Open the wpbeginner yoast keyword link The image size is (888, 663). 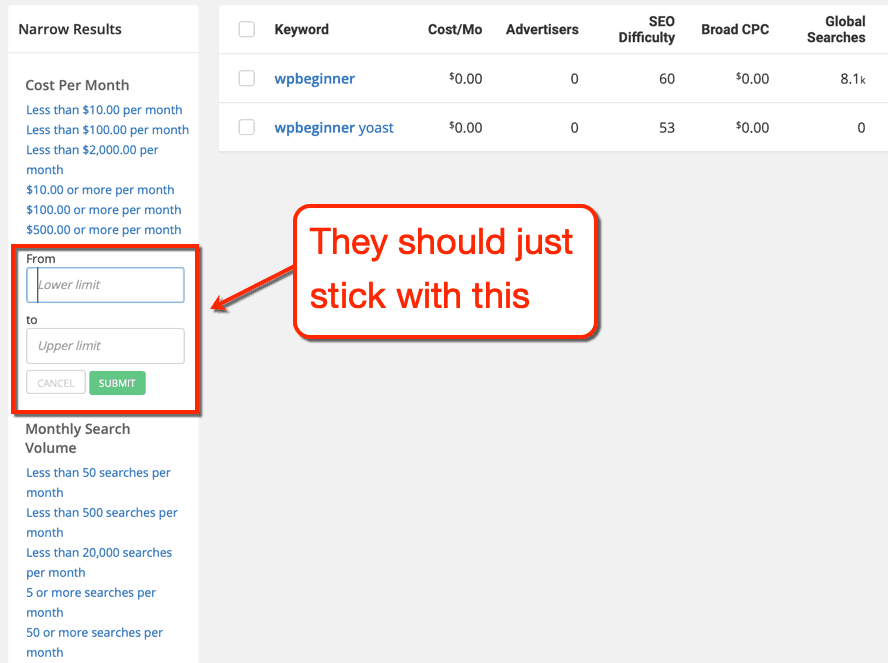tap(334, 128)
